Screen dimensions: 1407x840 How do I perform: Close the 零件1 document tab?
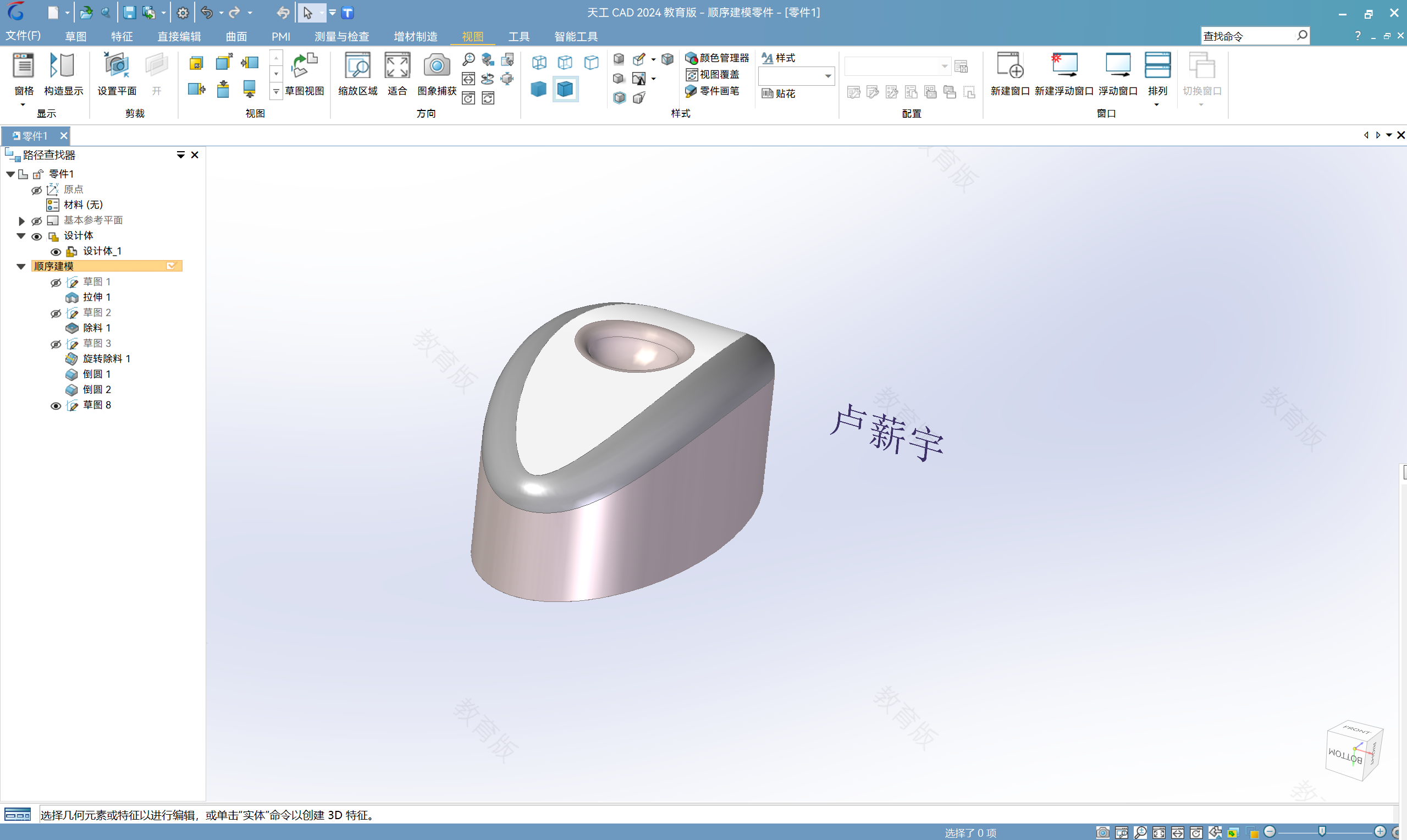(63, 136)
